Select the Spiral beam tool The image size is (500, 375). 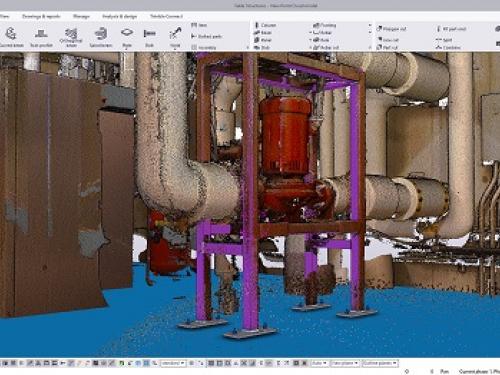click(x=100, y=37)
